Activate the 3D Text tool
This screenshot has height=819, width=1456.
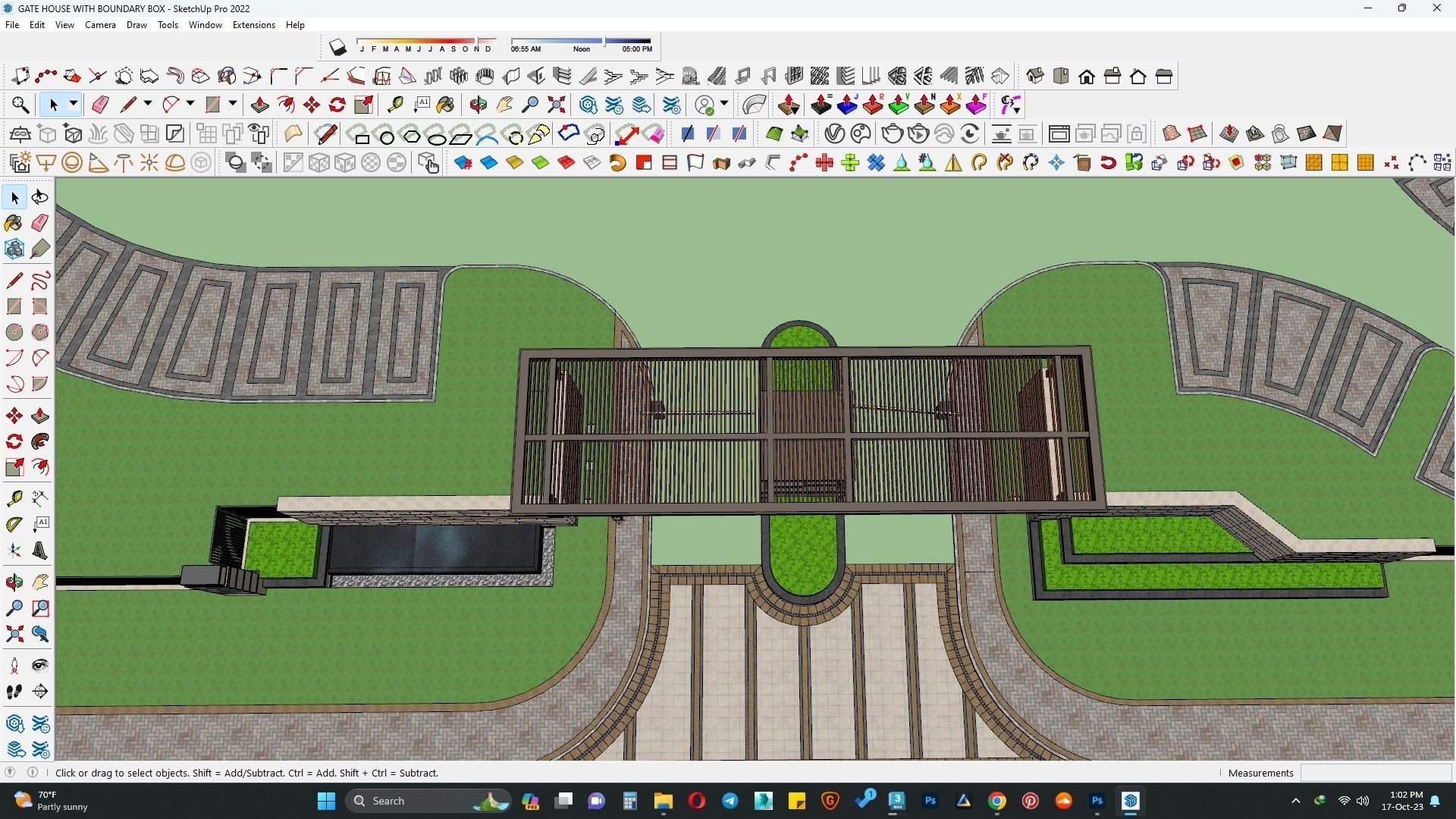tap(40, 551)
